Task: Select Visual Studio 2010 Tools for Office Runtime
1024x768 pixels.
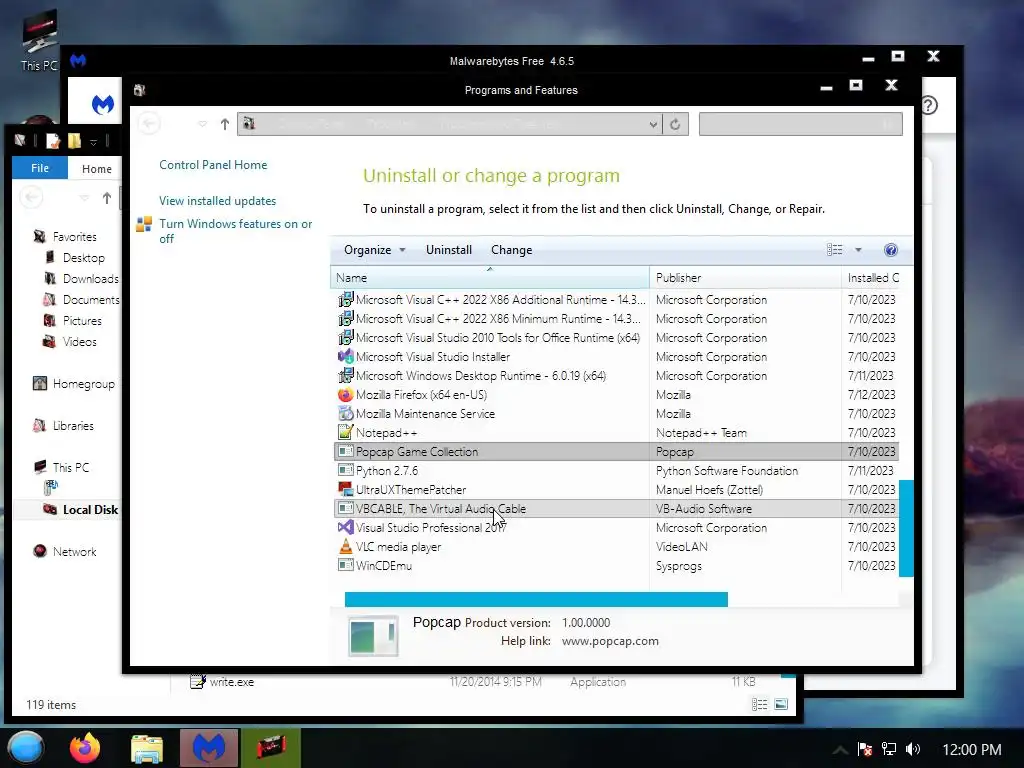Action: click(x=616, y=338)
